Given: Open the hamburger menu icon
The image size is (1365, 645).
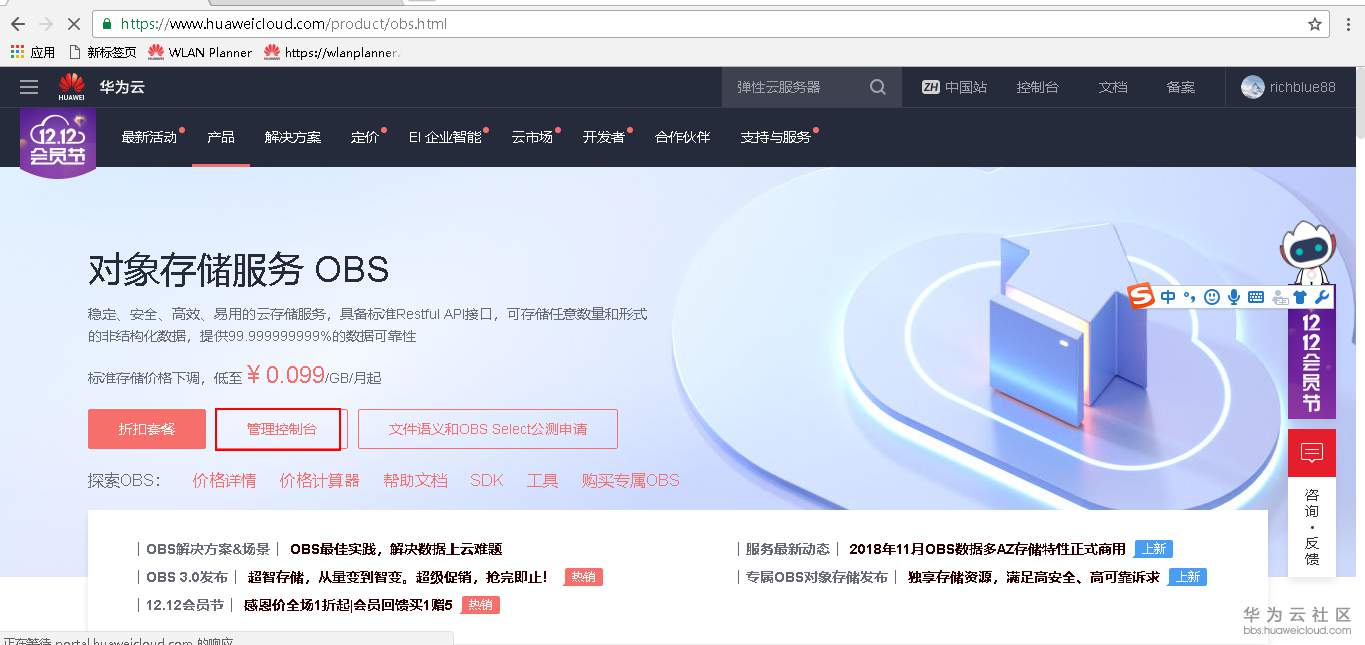Looking at the screenshot, I should point(29,87).
